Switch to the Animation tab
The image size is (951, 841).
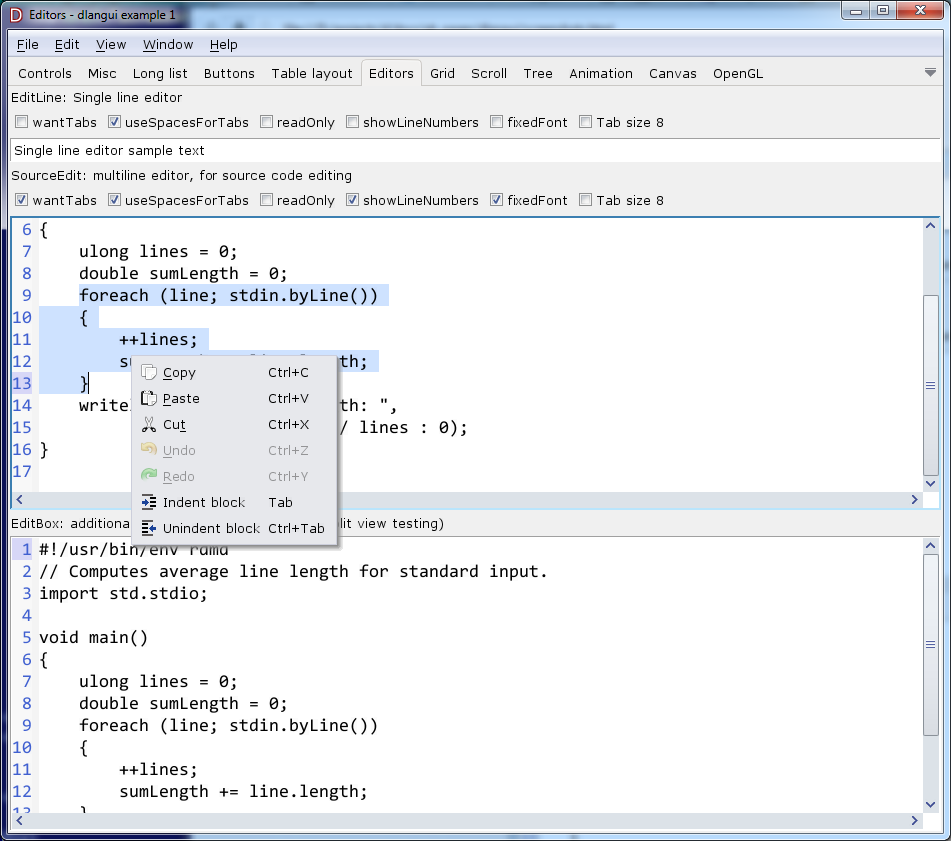(x=601, y=74)
